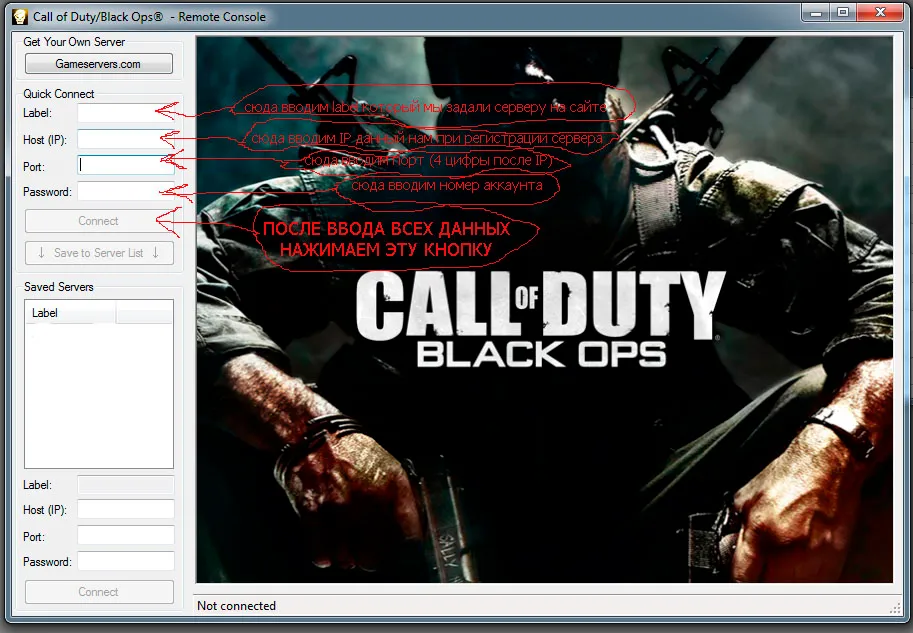
Task: Click the Not connected status bar text
Action: coord(237,606)
